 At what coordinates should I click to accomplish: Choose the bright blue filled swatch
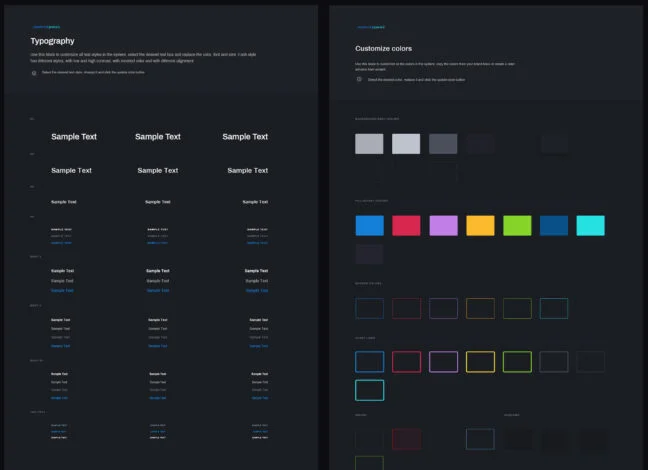pos(369,225)
